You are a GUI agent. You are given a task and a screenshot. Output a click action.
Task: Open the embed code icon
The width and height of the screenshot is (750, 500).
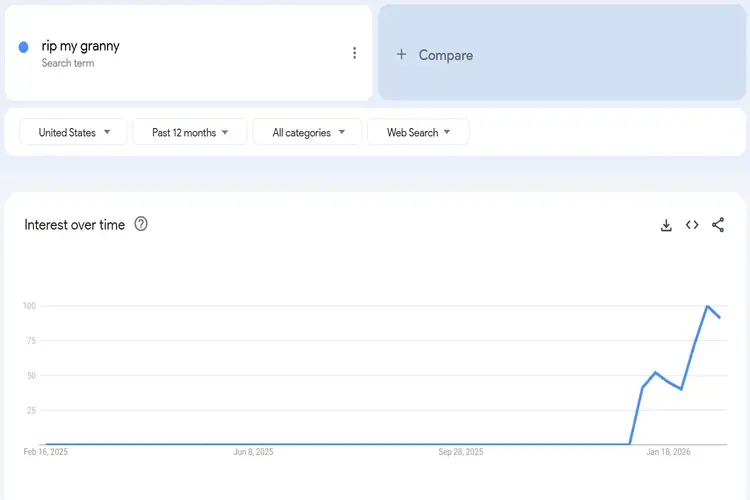coord(692,225)
